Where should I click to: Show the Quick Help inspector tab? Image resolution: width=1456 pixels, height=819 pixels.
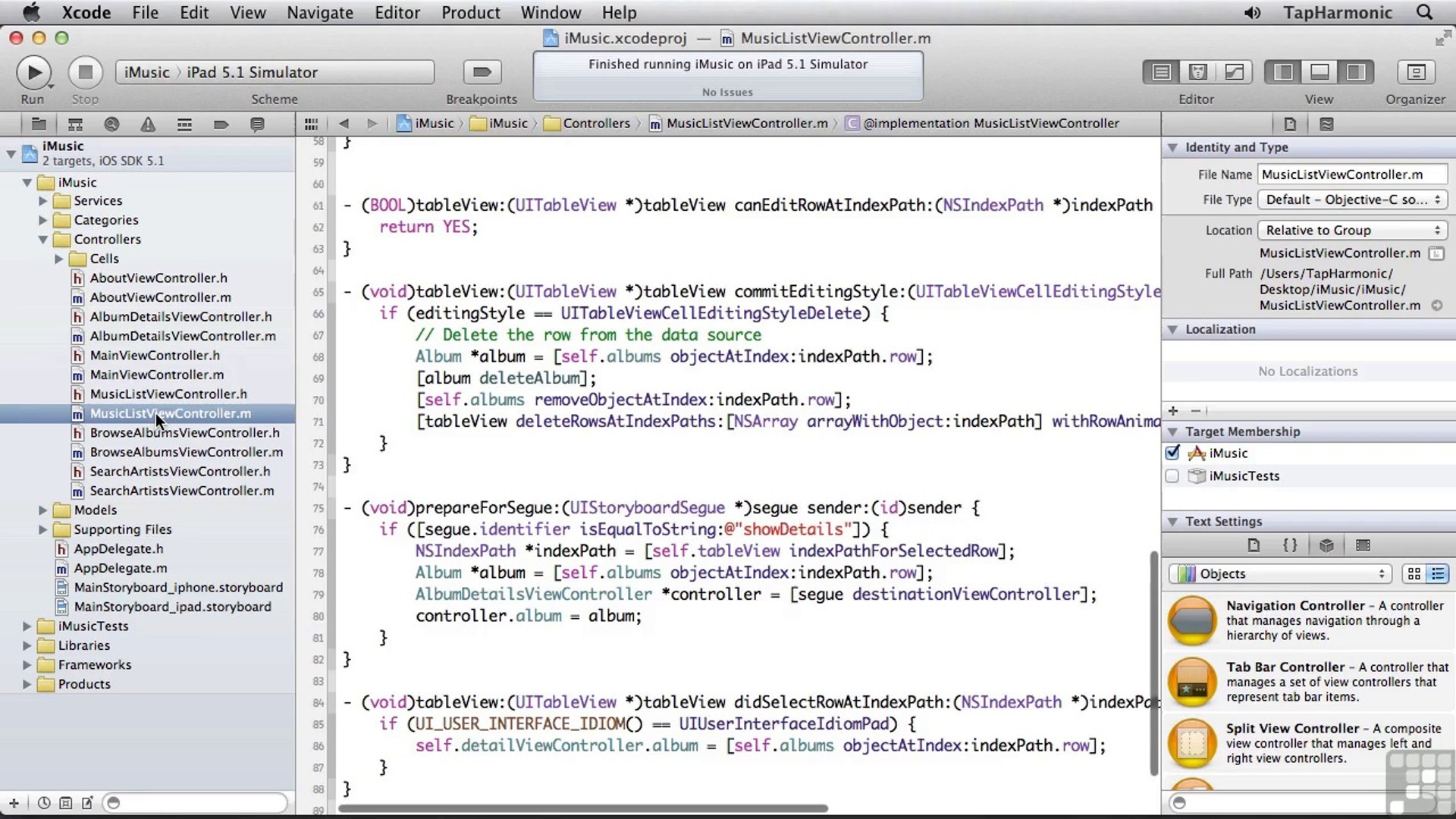pos(1326,124)
